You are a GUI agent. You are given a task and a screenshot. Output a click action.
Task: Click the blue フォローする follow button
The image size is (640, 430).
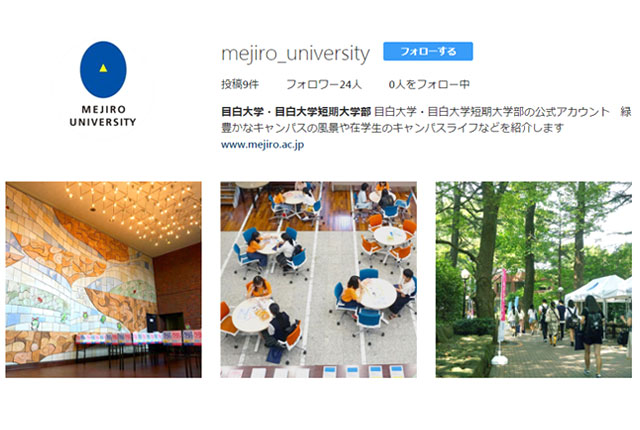(428, 51)
